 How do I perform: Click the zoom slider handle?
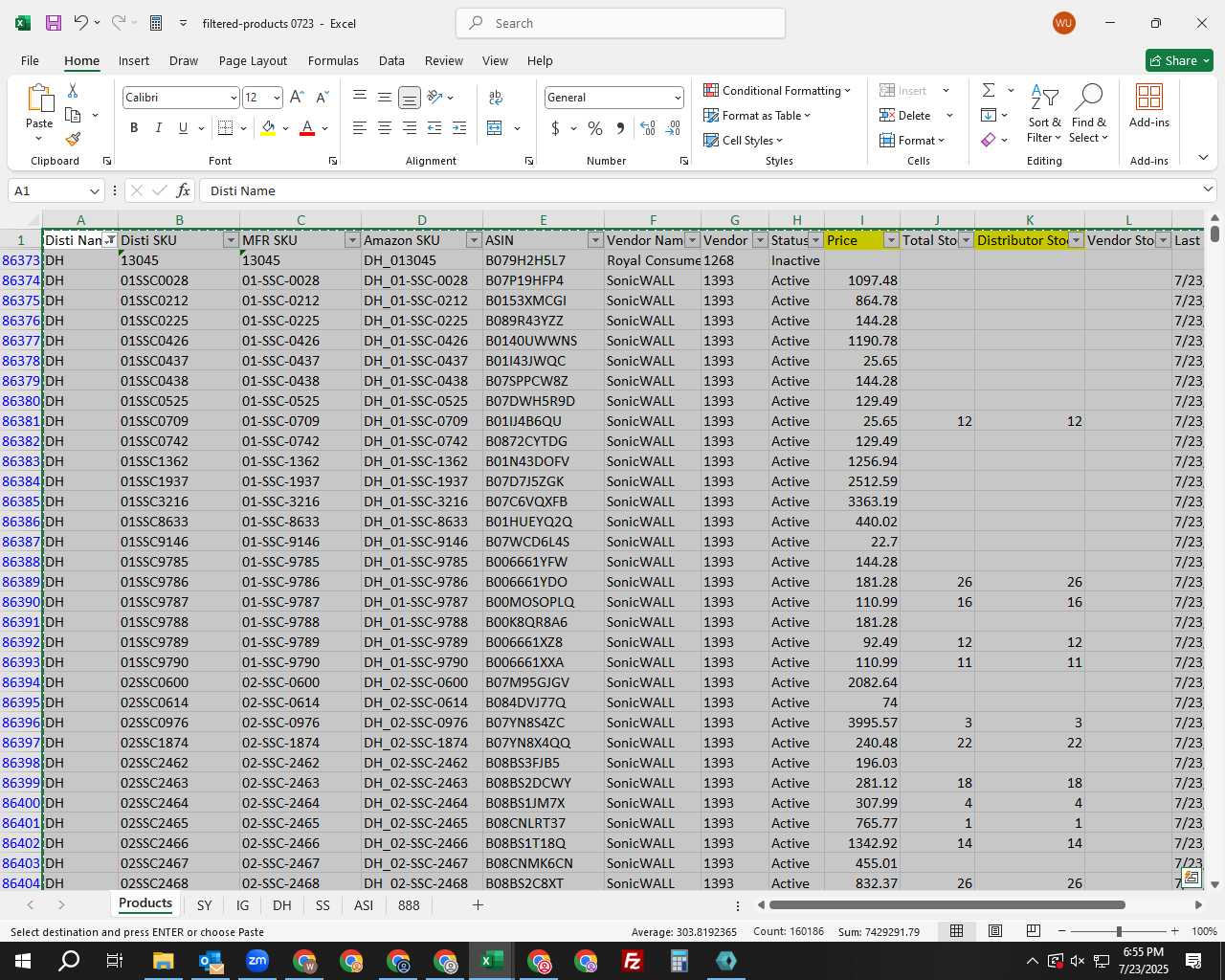(x=1118, y=931)
